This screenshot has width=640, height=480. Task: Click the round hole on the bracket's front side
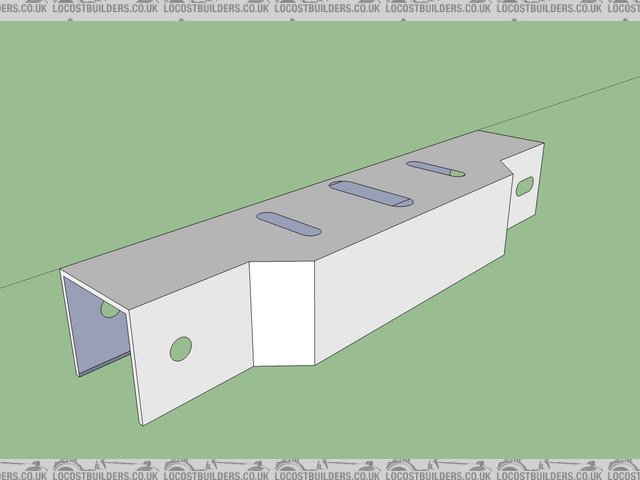[180, 348]
